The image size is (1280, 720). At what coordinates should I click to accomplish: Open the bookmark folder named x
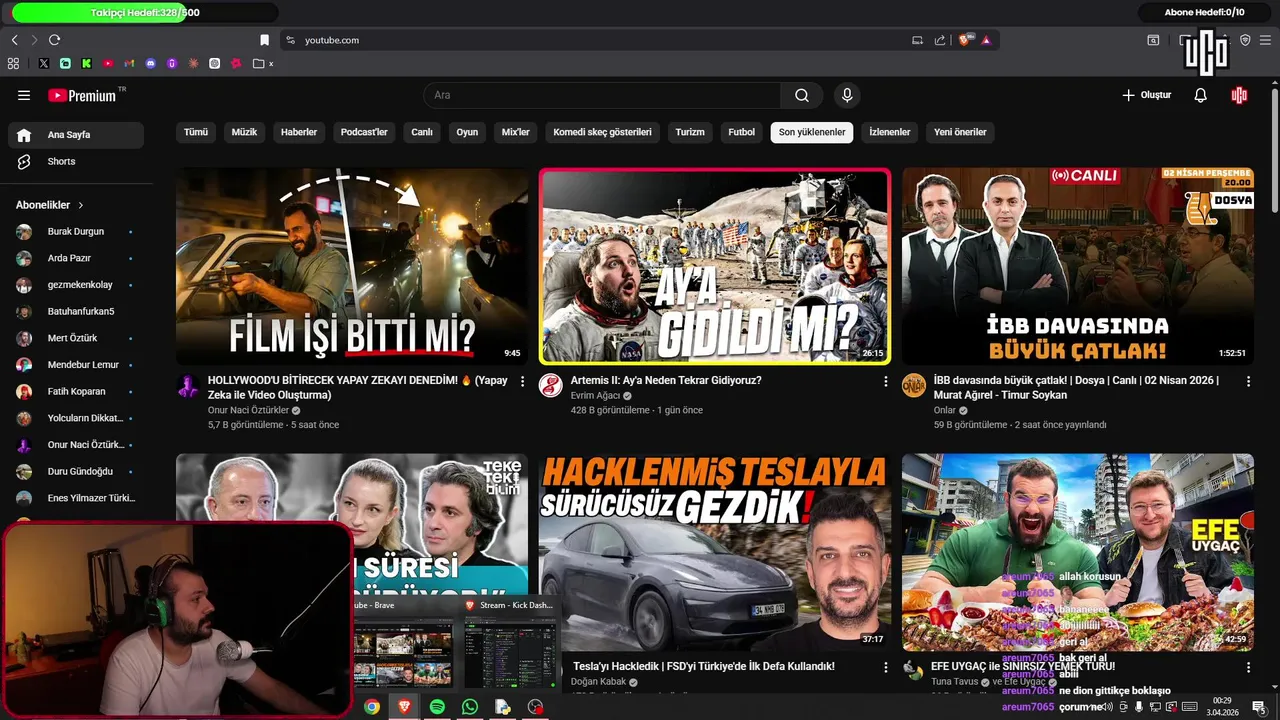[264, 63]
